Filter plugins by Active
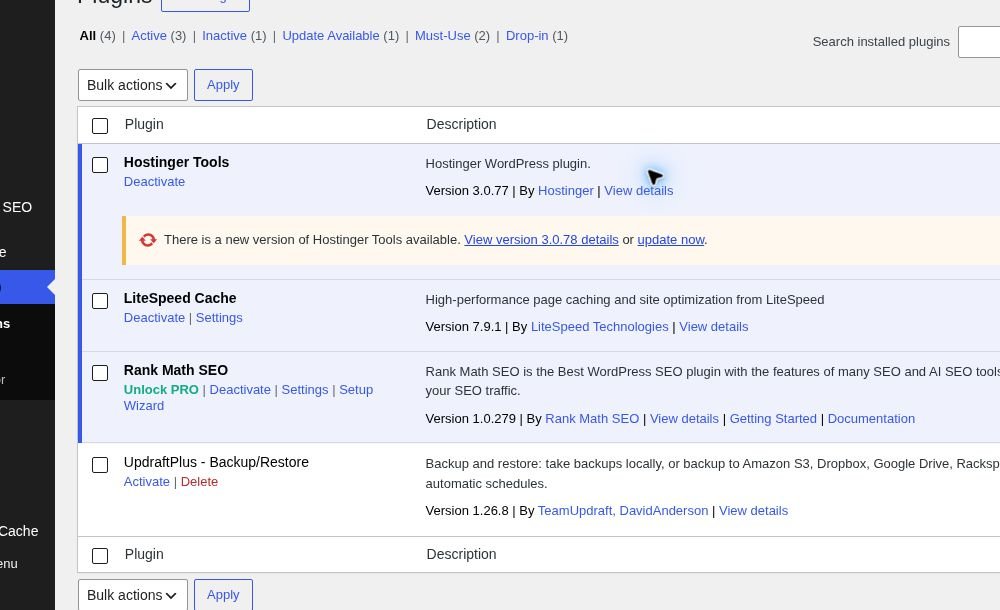Viewport: 1000px width, 610px height. click(149, 36)
